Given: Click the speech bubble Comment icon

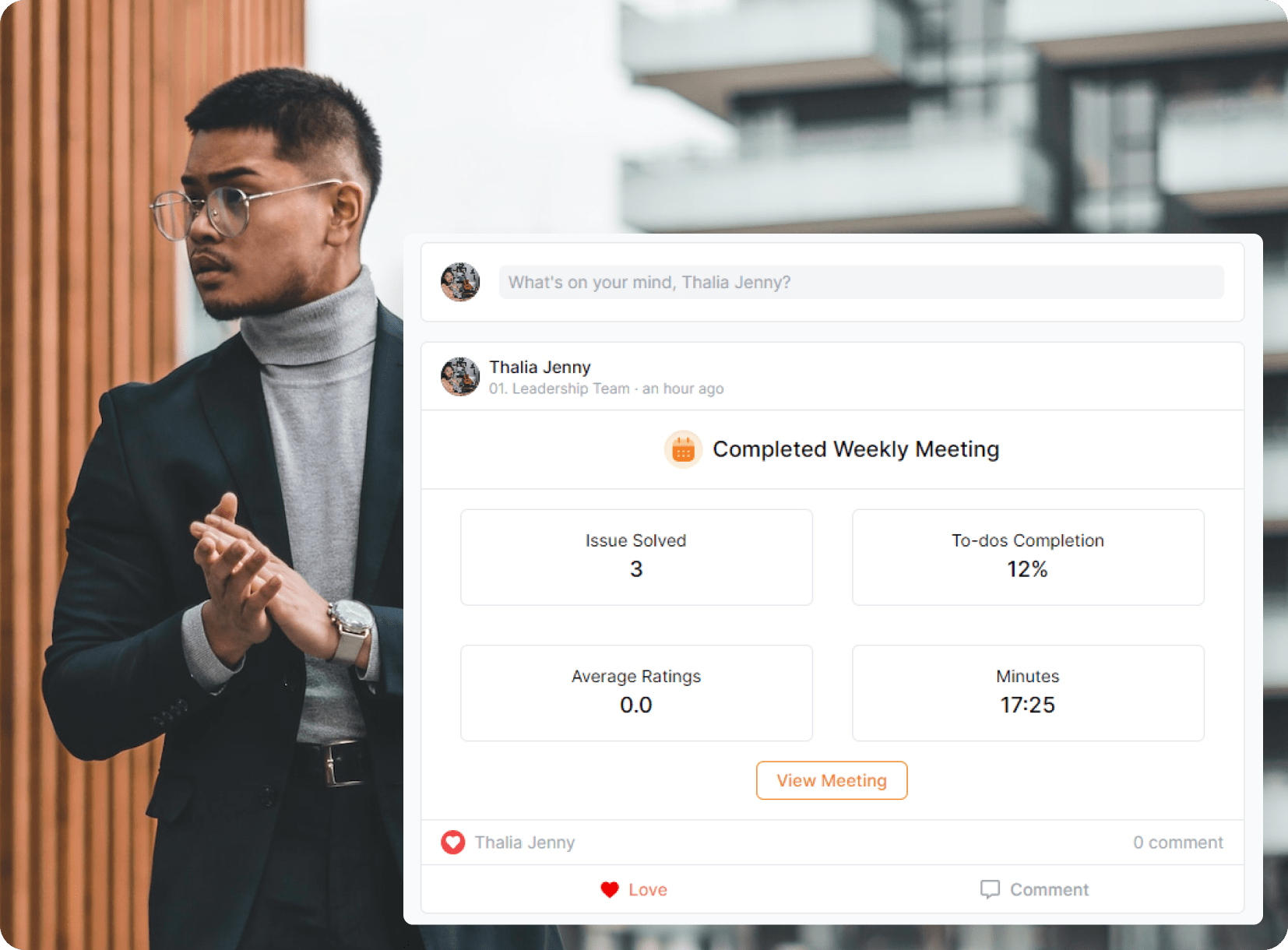Looking at the screenshot, I should pos(990,889).
